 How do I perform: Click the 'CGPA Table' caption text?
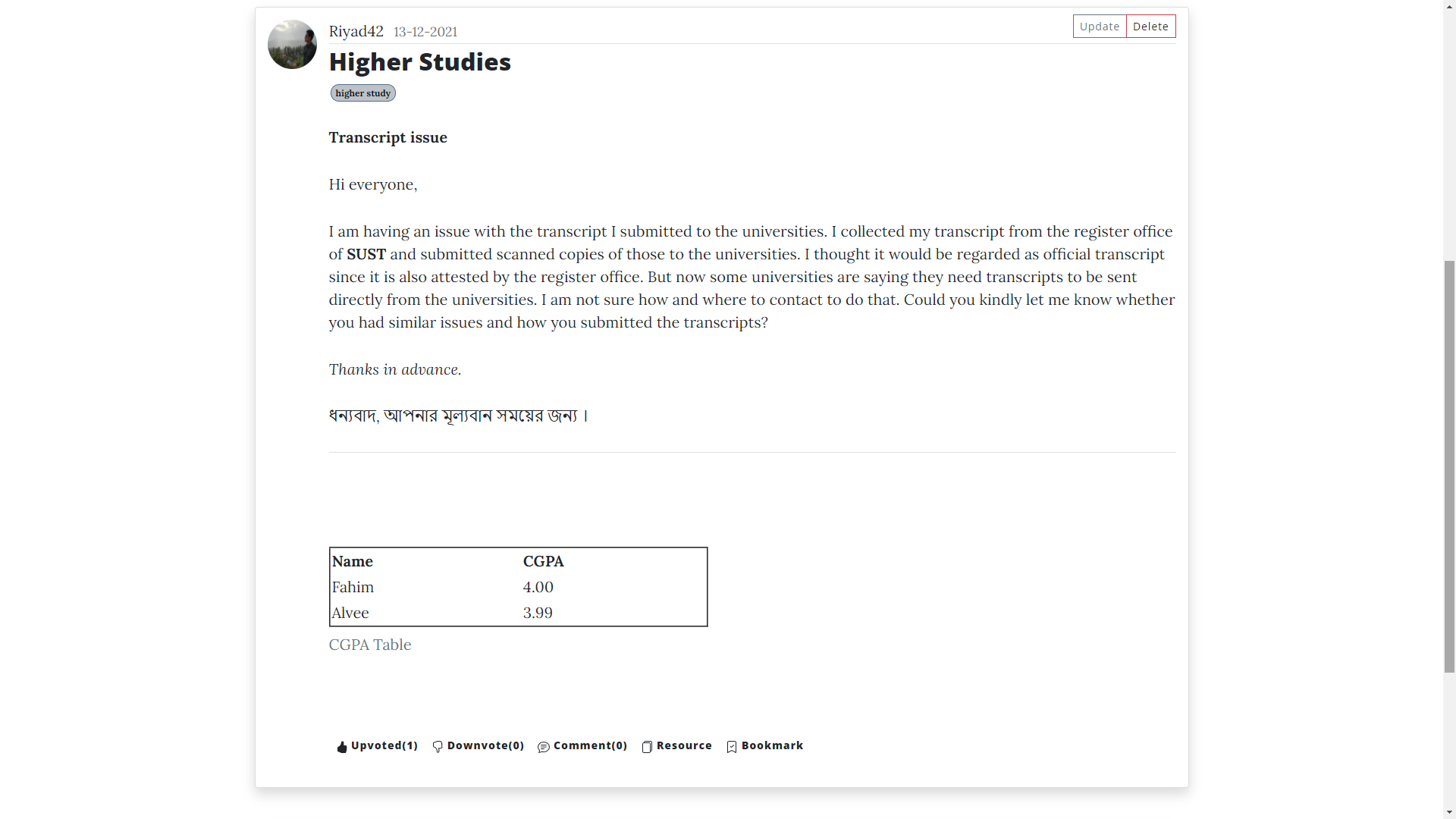370,645
